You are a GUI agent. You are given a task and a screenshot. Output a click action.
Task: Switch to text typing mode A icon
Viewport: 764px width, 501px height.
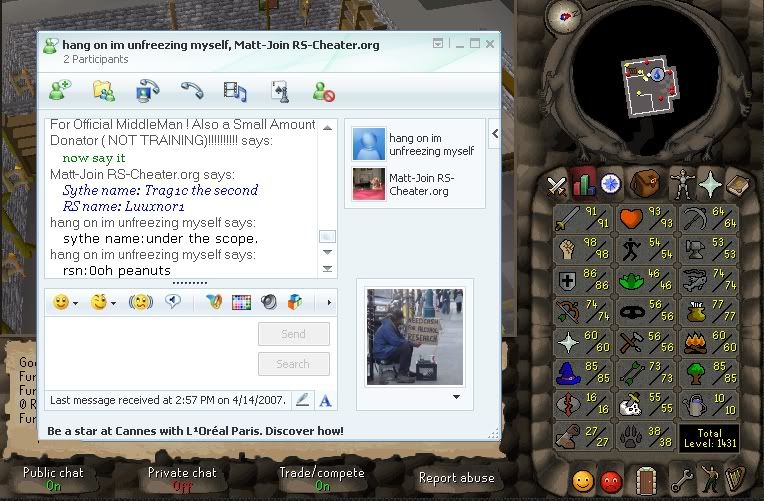coord(325,401)
